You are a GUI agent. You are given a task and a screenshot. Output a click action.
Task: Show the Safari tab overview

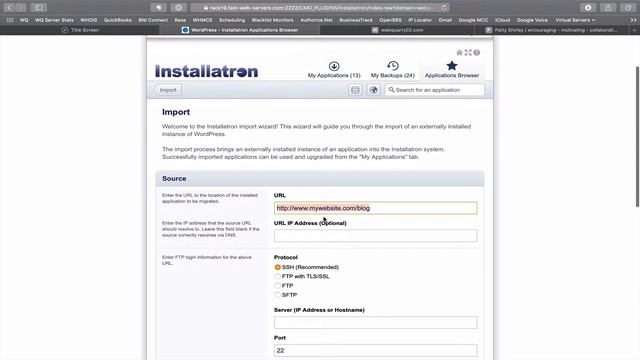click(x=628, y=7)
